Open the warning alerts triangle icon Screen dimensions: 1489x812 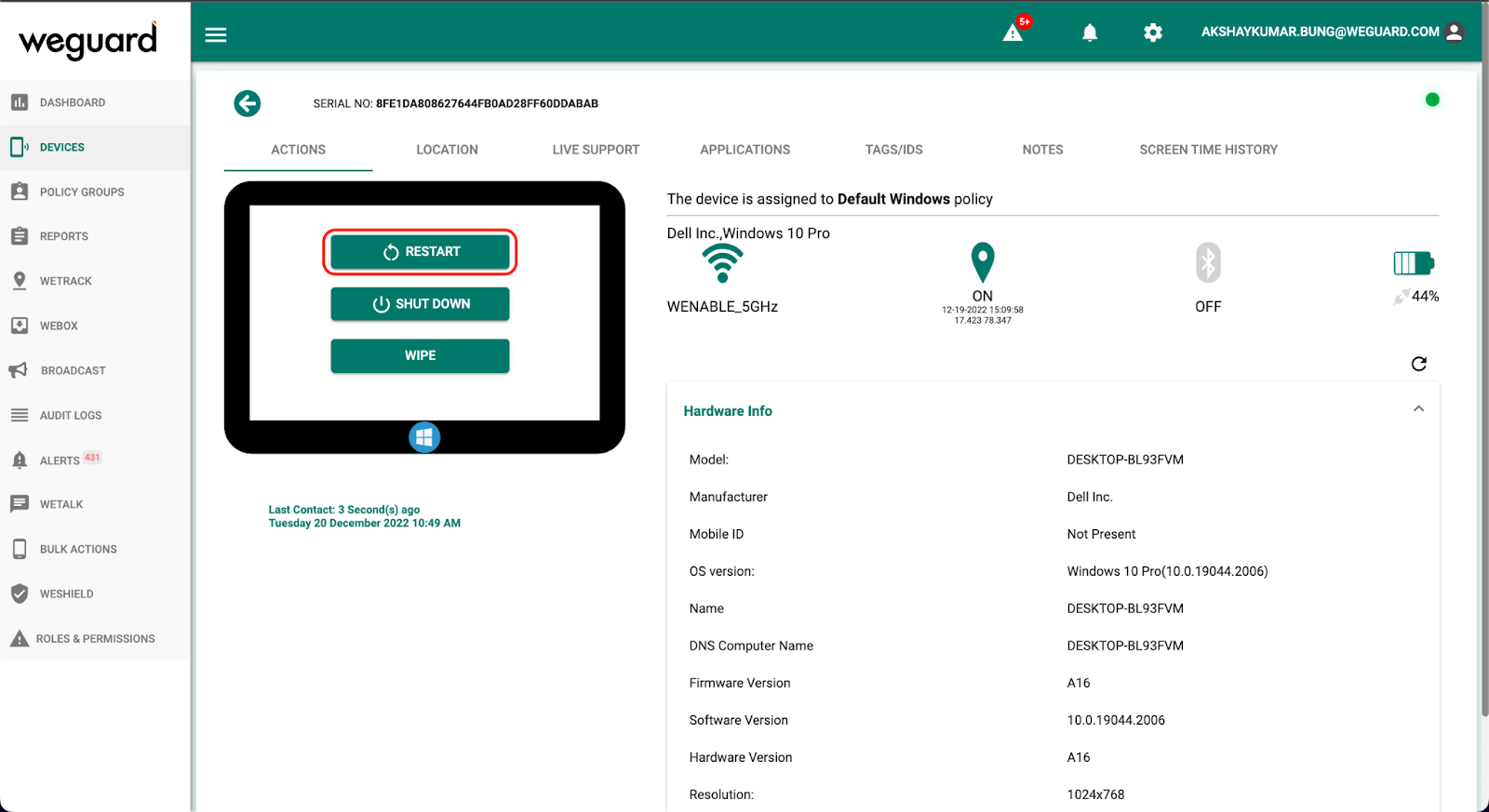[1013, 33]
